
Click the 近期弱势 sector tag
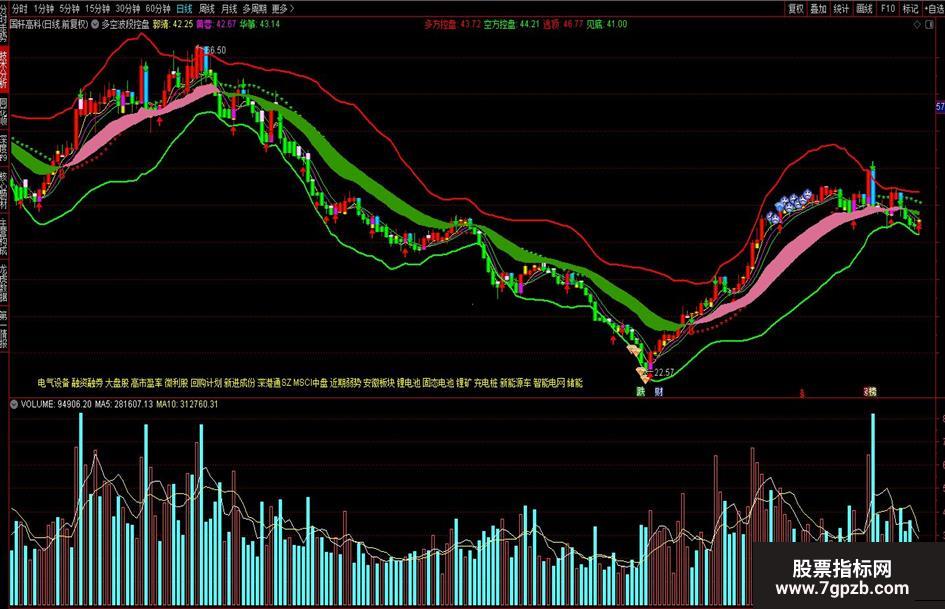point(345,383)
